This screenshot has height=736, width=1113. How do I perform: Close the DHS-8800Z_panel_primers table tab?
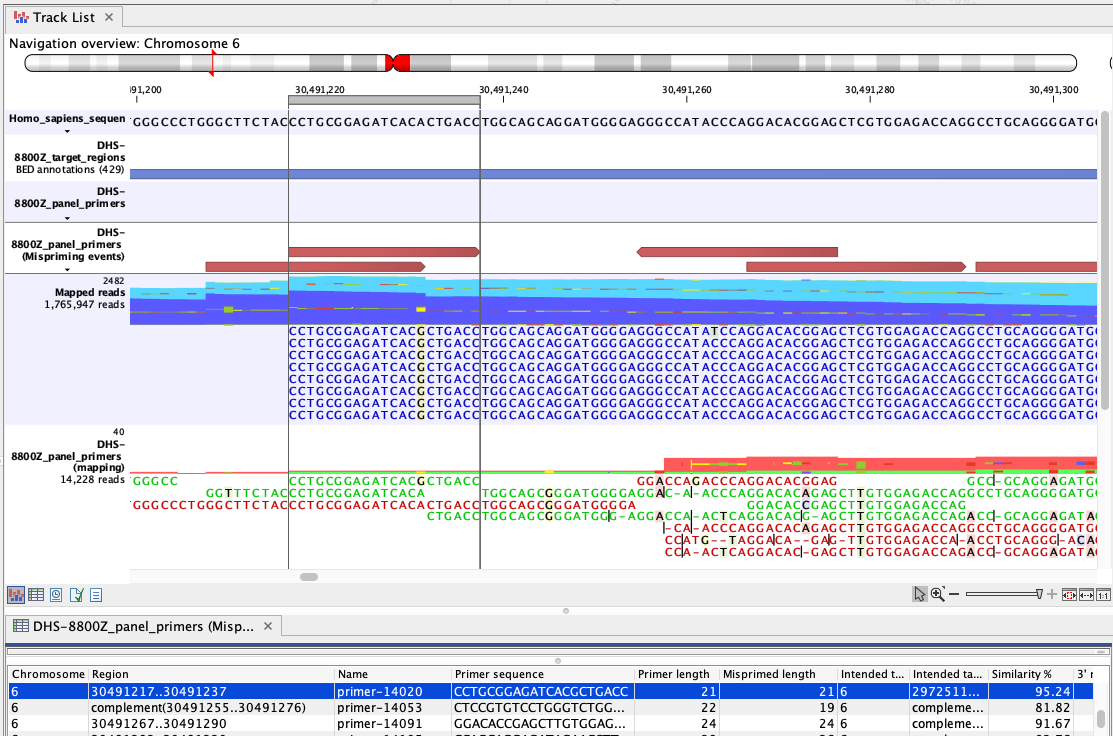click(x=267, y=626)
